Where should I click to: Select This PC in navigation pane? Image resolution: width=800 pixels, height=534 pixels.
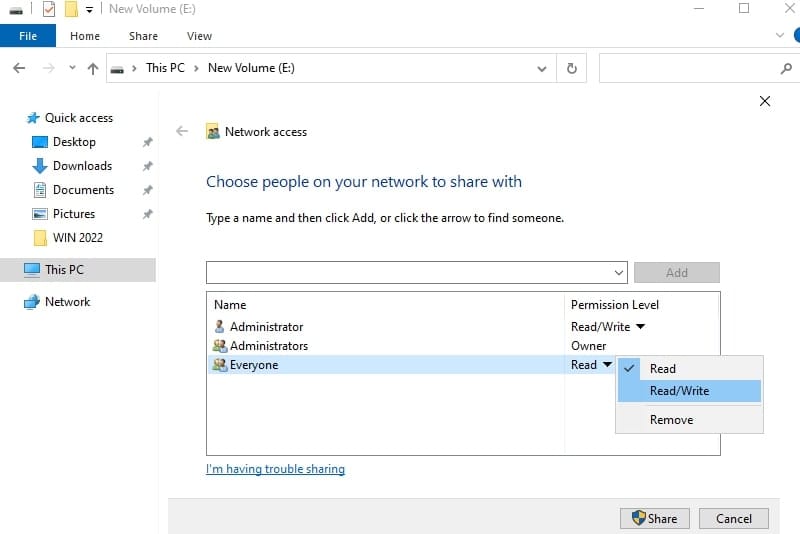pyautogui.click(x=78, y=270)
